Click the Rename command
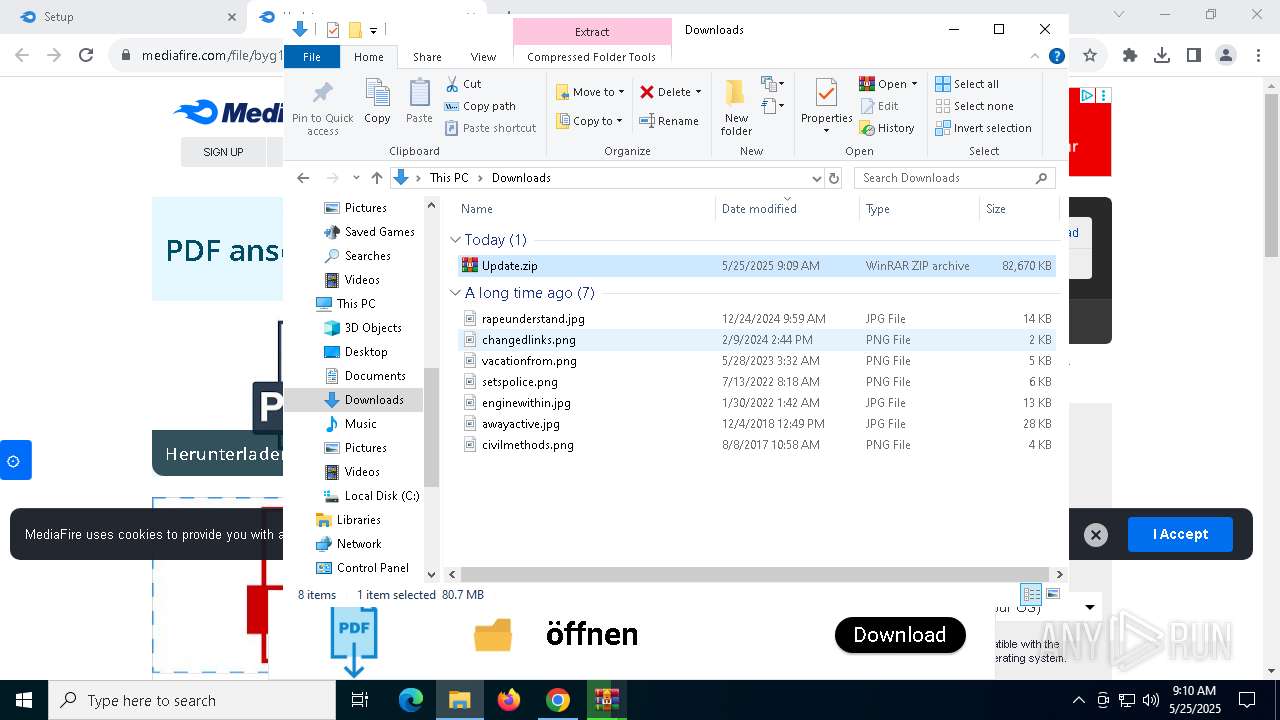This screenshot has height=720, width=1280. 669,121
